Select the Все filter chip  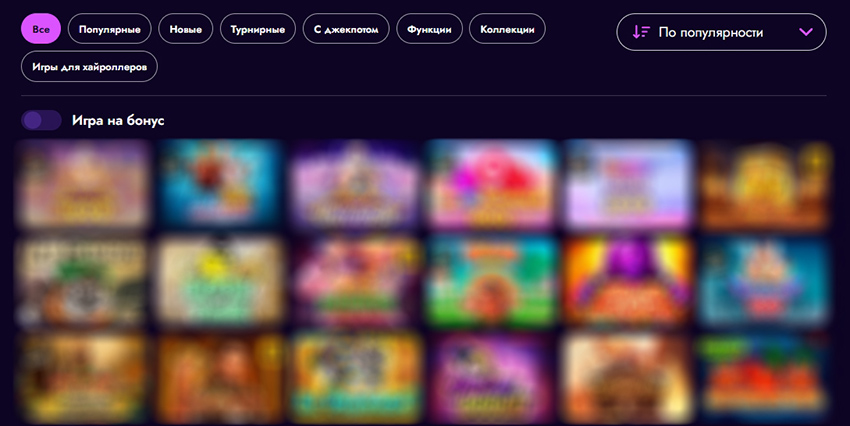(41, 29)
